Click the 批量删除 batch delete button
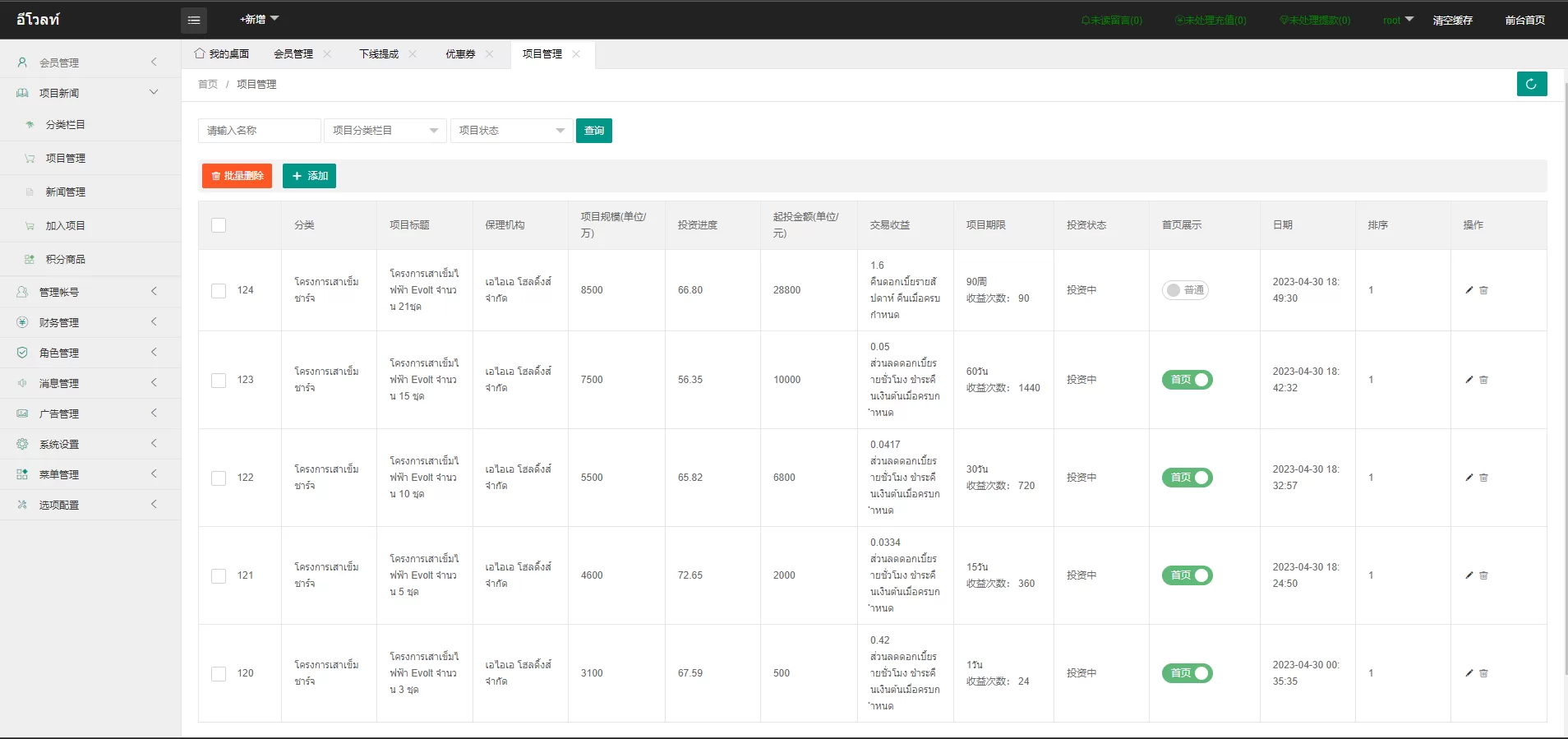The width and height of the screenshot is (1568, 739). pos(237,176)
